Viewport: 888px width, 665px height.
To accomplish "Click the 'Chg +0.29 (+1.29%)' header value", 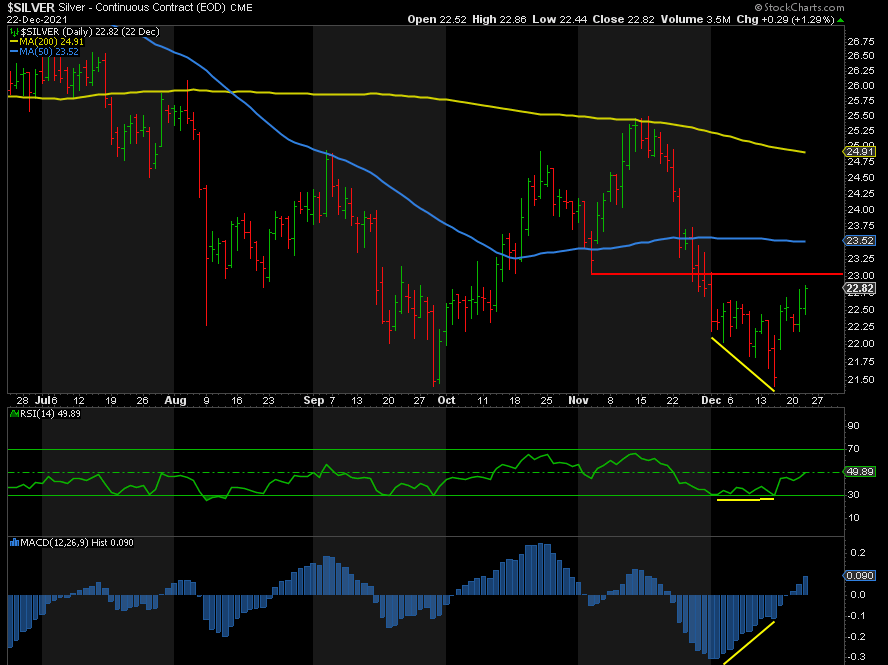I will coord(785,19).
